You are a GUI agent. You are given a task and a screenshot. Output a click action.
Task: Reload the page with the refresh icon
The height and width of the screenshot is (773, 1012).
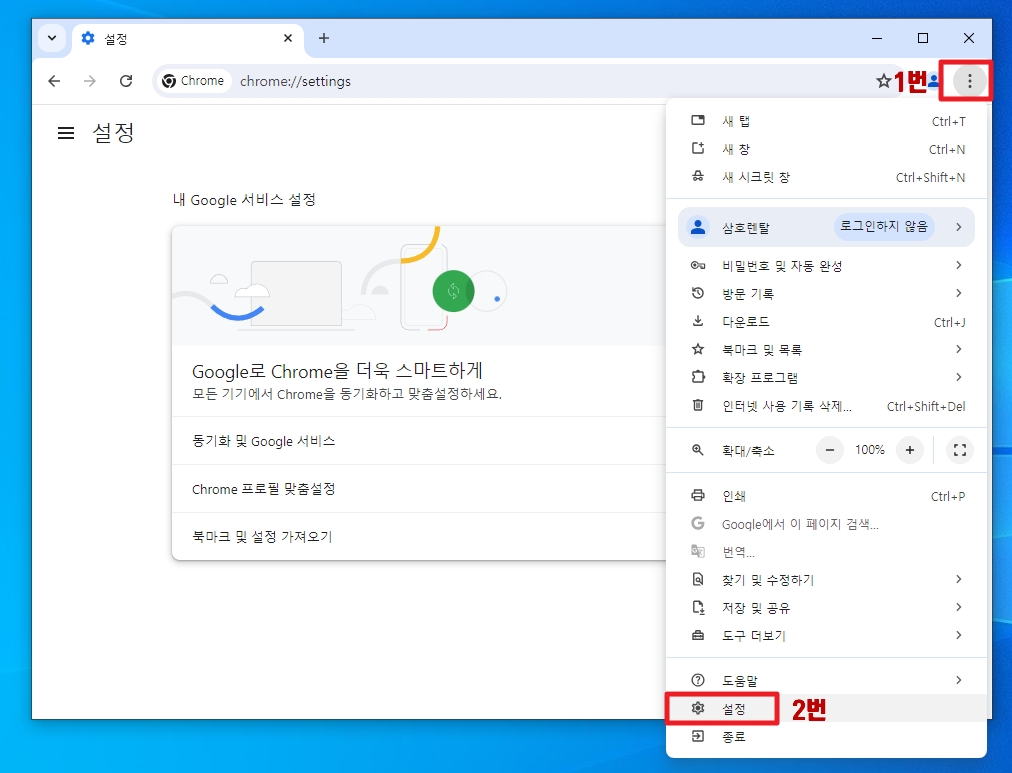click(126, 81)
